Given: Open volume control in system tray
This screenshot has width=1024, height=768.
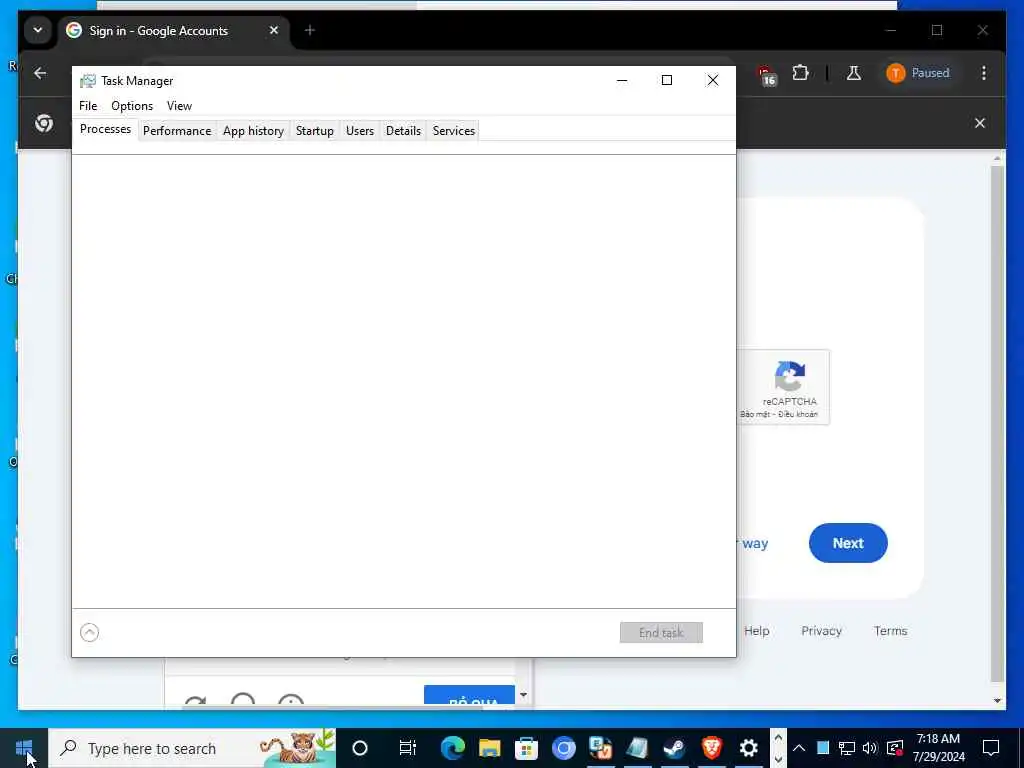Looking at the screenshot, I should coord(870,748).
